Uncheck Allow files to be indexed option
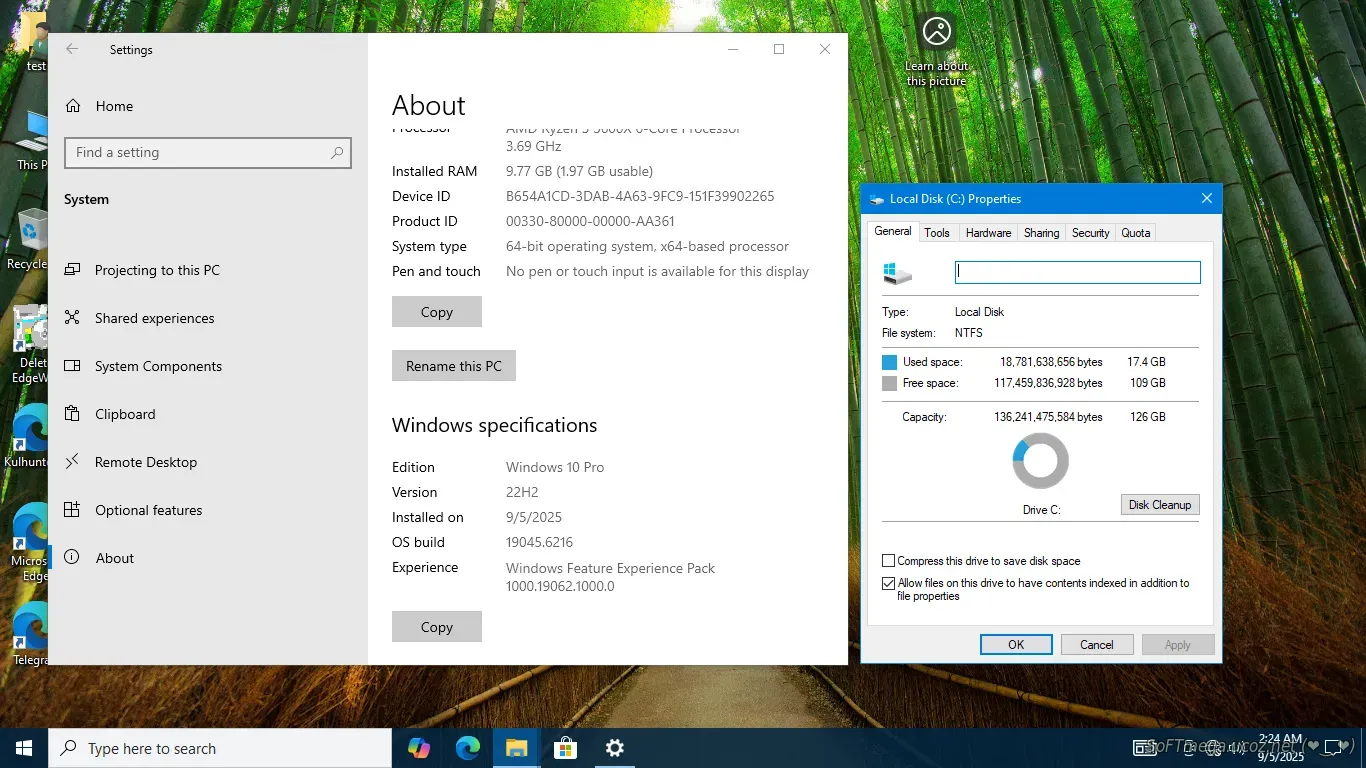 tap(889, 584)
